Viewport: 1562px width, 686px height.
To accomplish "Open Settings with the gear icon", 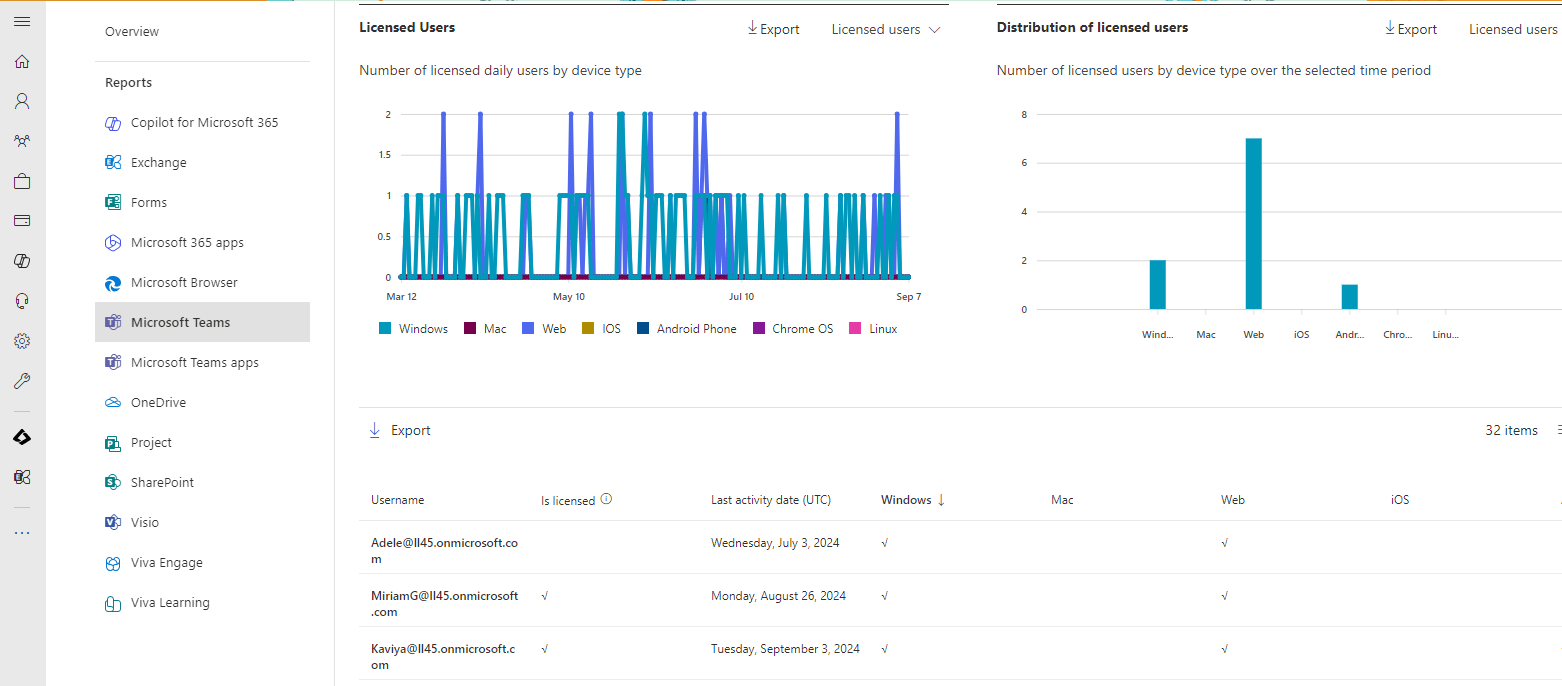I will click(22, 340).
